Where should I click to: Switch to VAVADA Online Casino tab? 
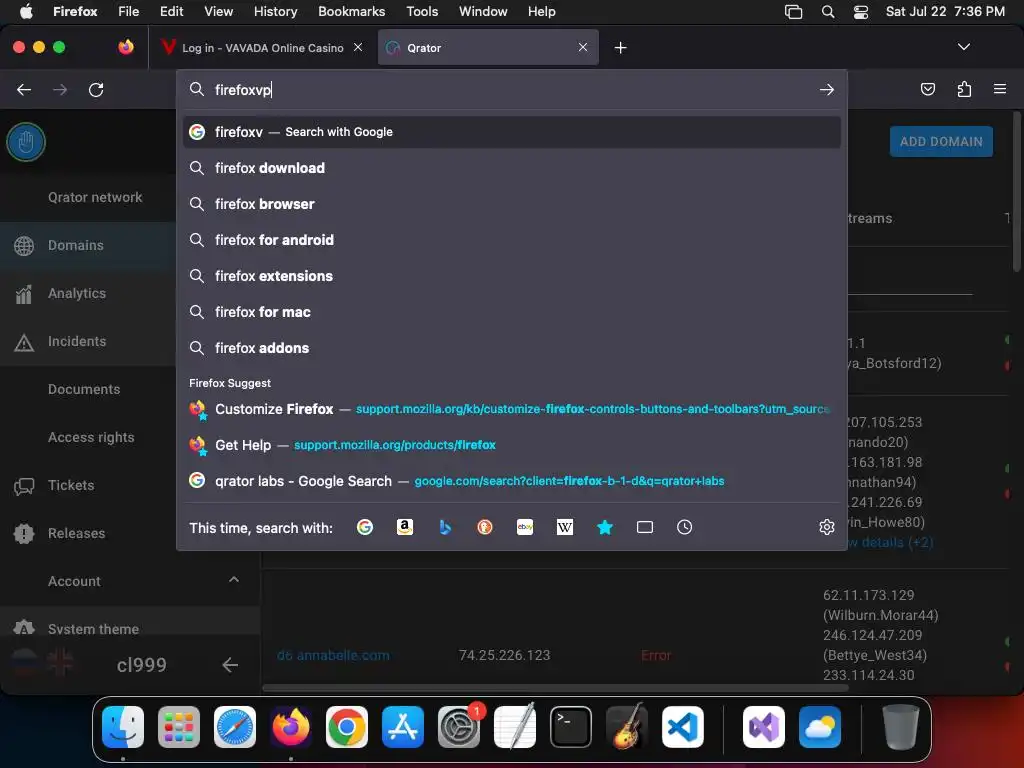(x=262, y=48)
